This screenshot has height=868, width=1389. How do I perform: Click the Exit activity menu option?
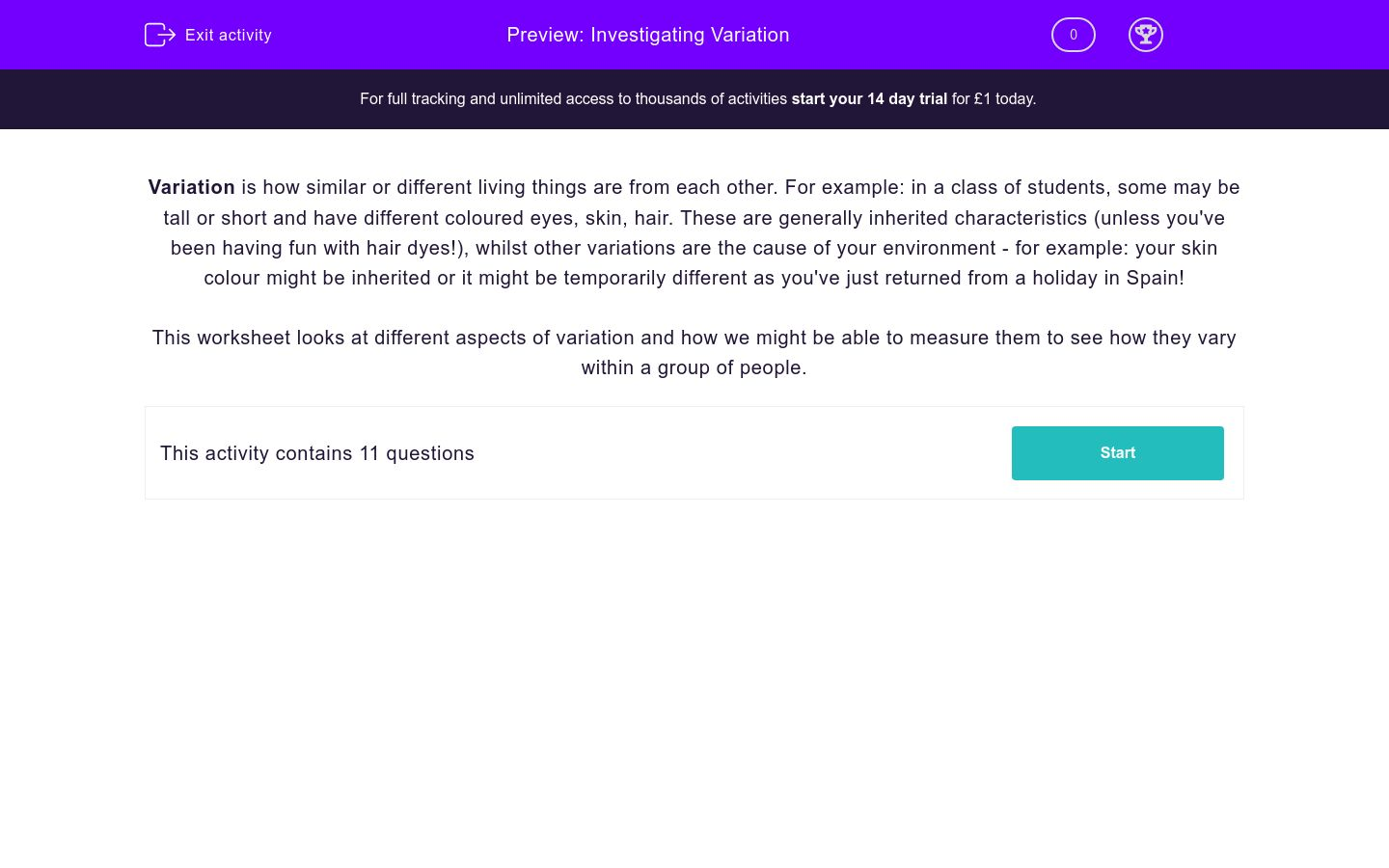coord(228,35)
